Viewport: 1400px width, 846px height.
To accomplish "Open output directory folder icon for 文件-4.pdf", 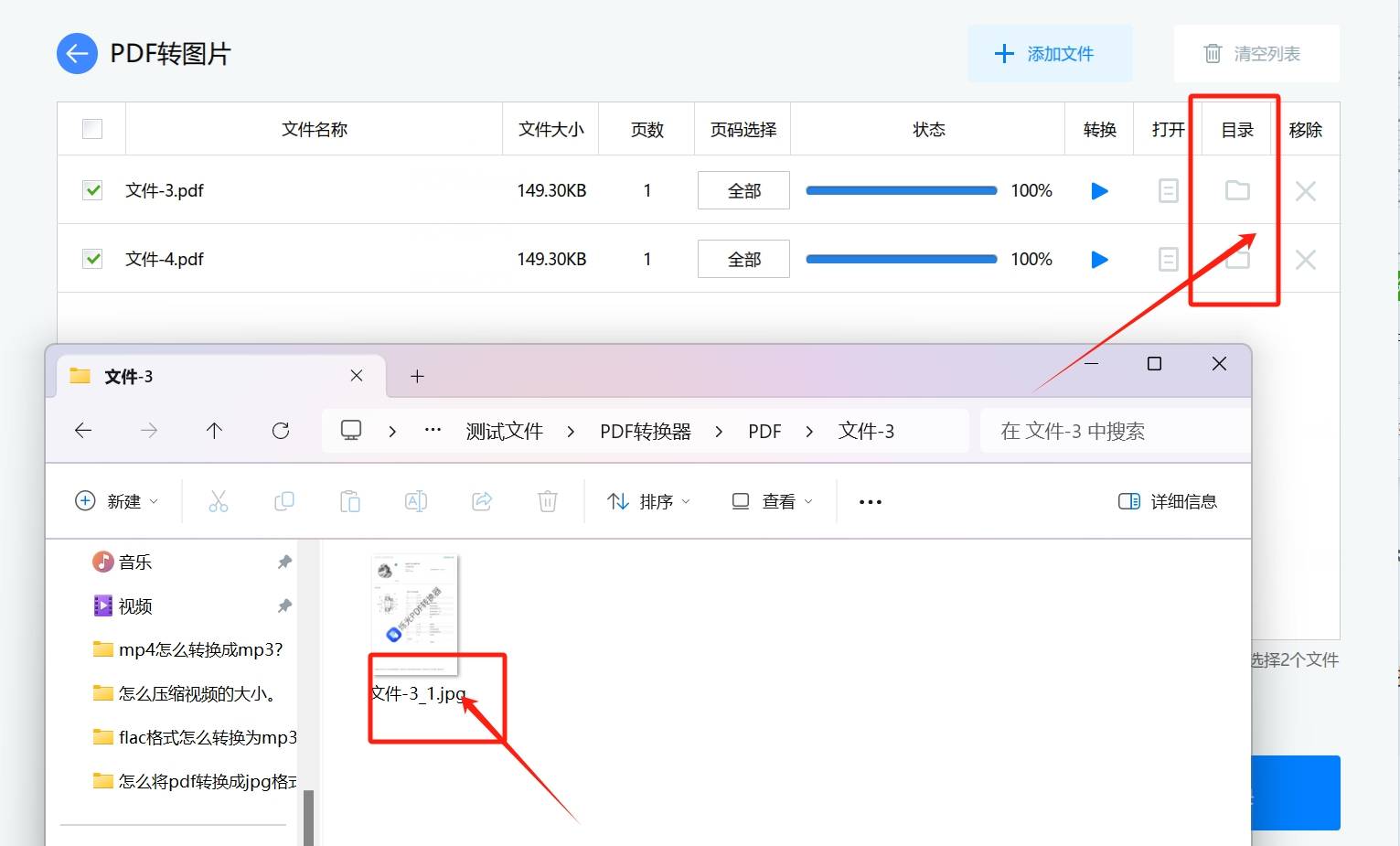I will (x=1236, y=259).
